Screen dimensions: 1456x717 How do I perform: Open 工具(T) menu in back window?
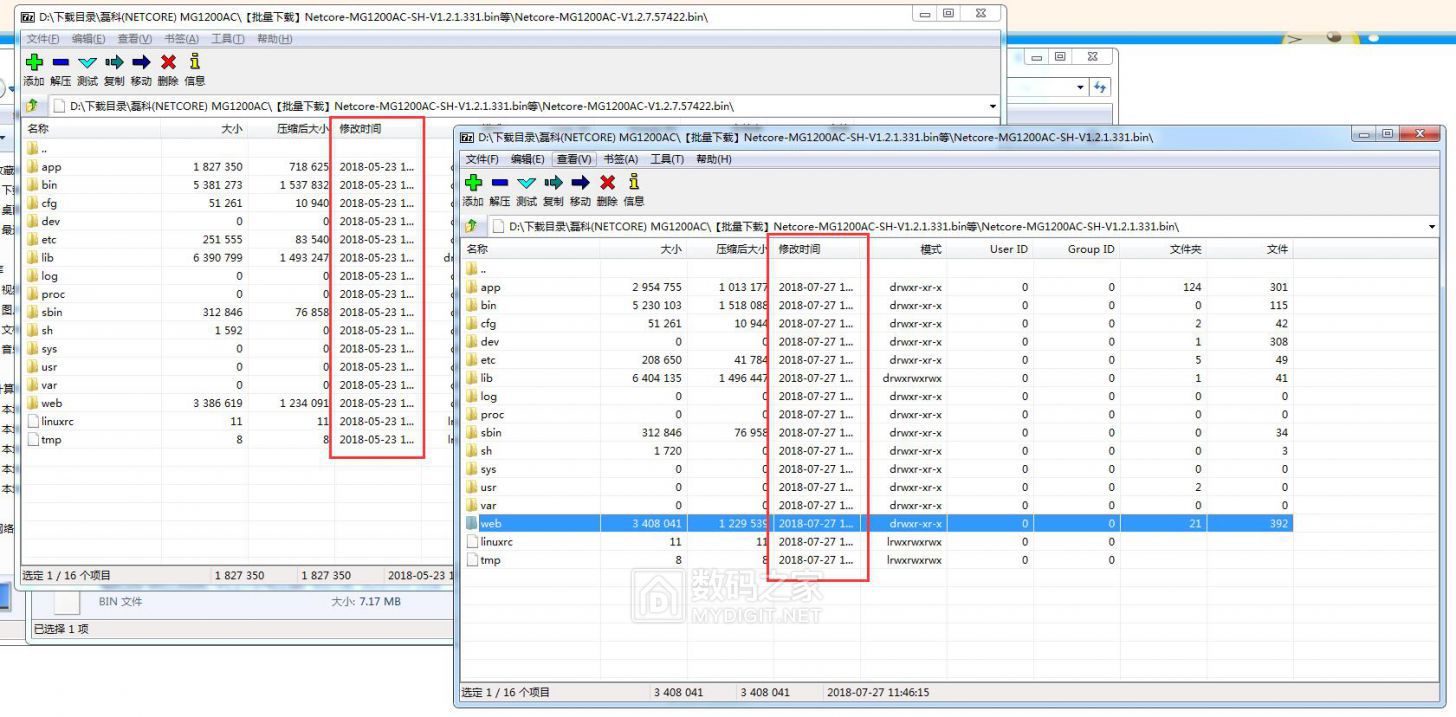[x=228, y=39]
